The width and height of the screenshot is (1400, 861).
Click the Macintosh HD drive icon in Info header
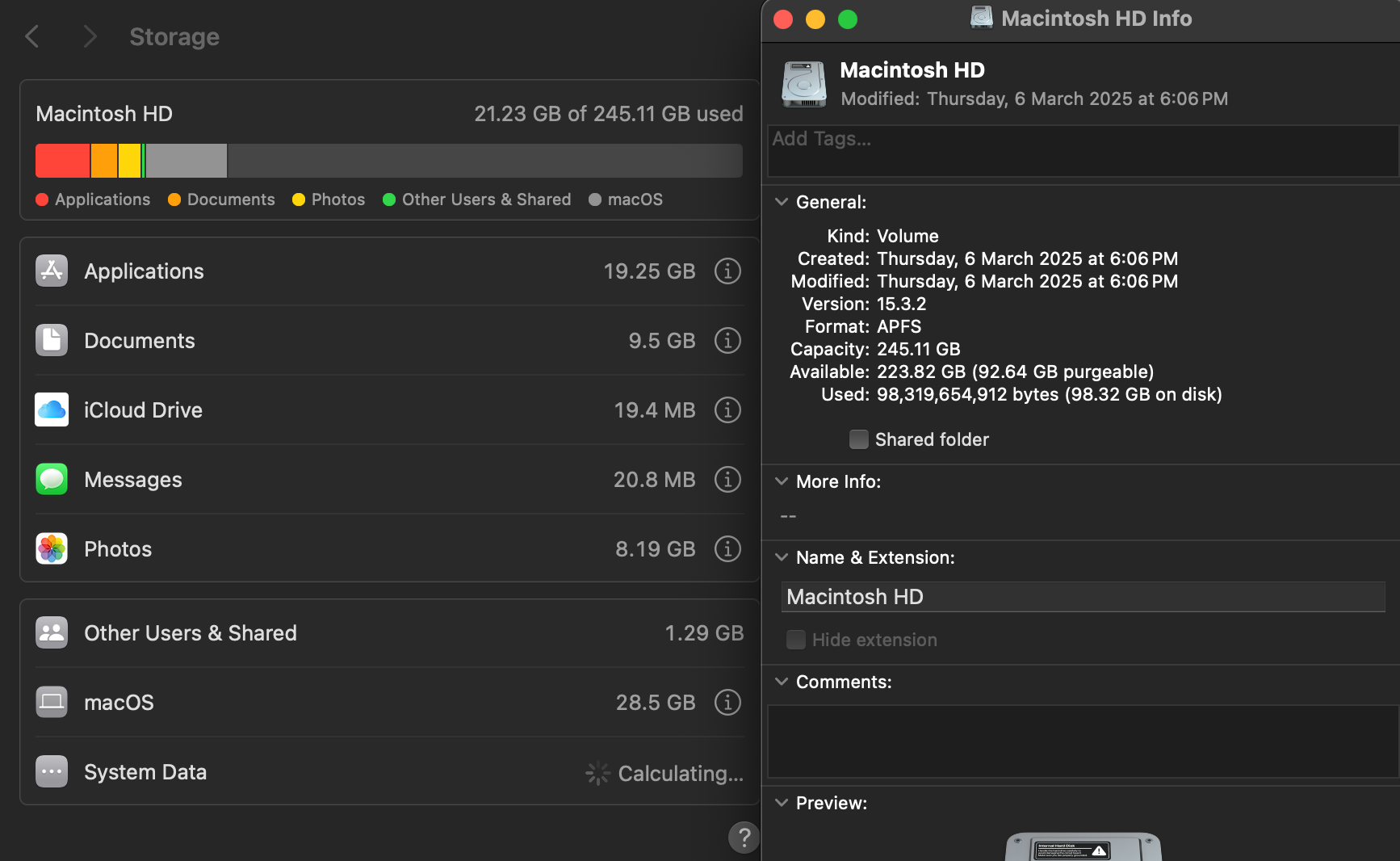pyautogui.click(x=804, y=84)
